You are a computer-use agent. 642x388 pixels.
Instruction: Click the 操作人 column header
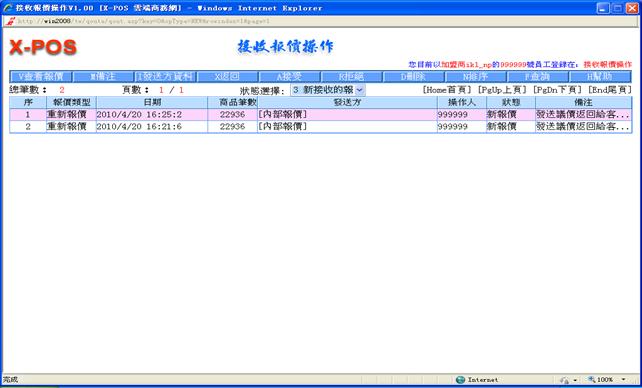pos(462,102)
